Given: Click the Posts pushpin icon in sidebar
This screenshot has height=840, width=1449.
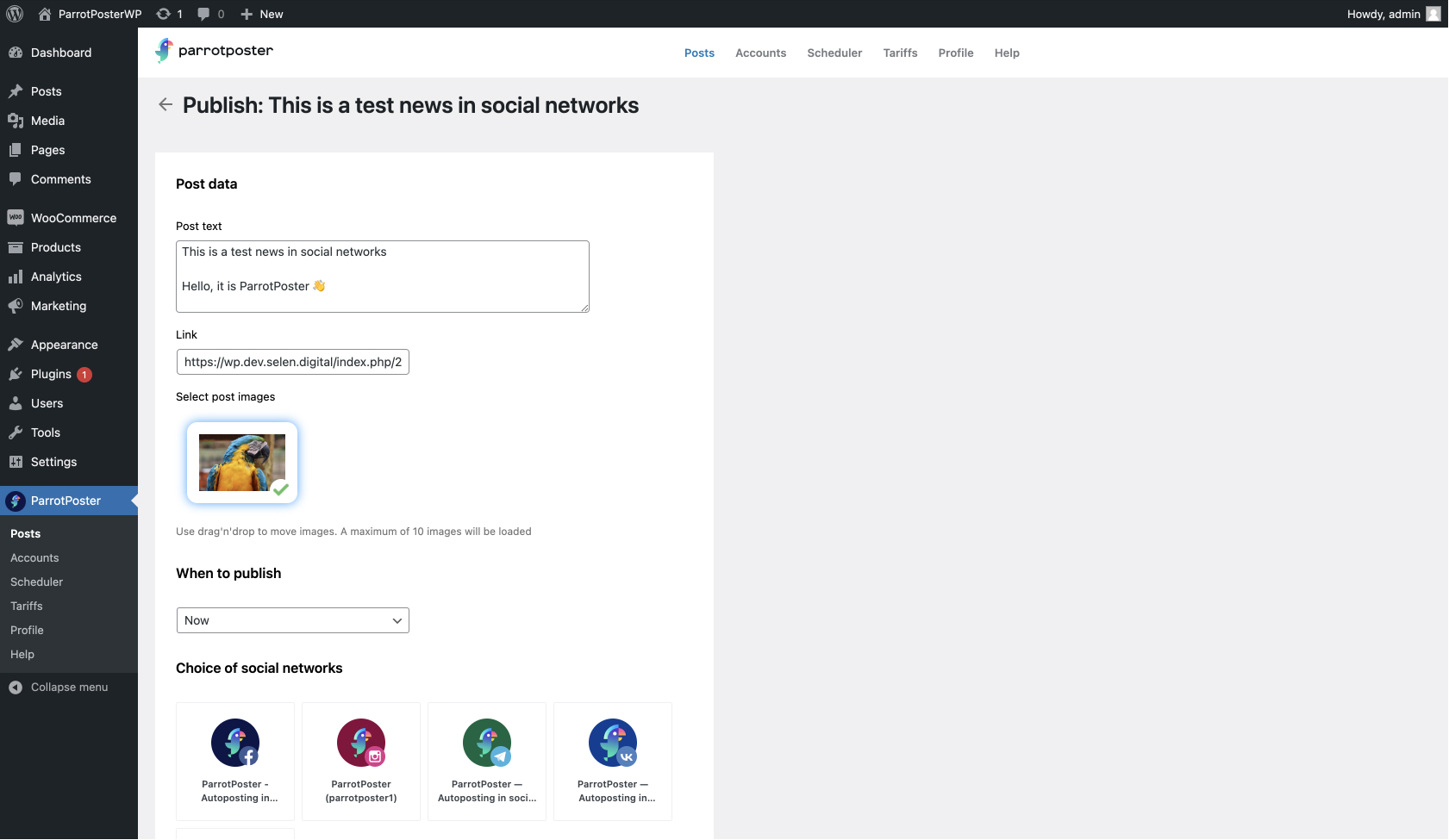Looking at the screenshot, I should click(x=16, y=91).
